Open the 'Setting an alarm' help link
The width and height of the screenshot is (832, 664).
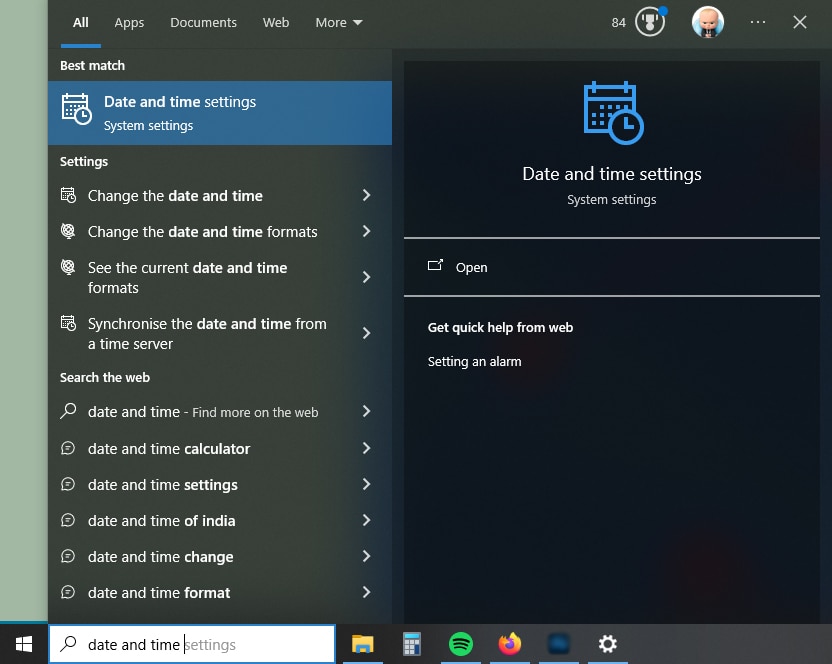474,362
